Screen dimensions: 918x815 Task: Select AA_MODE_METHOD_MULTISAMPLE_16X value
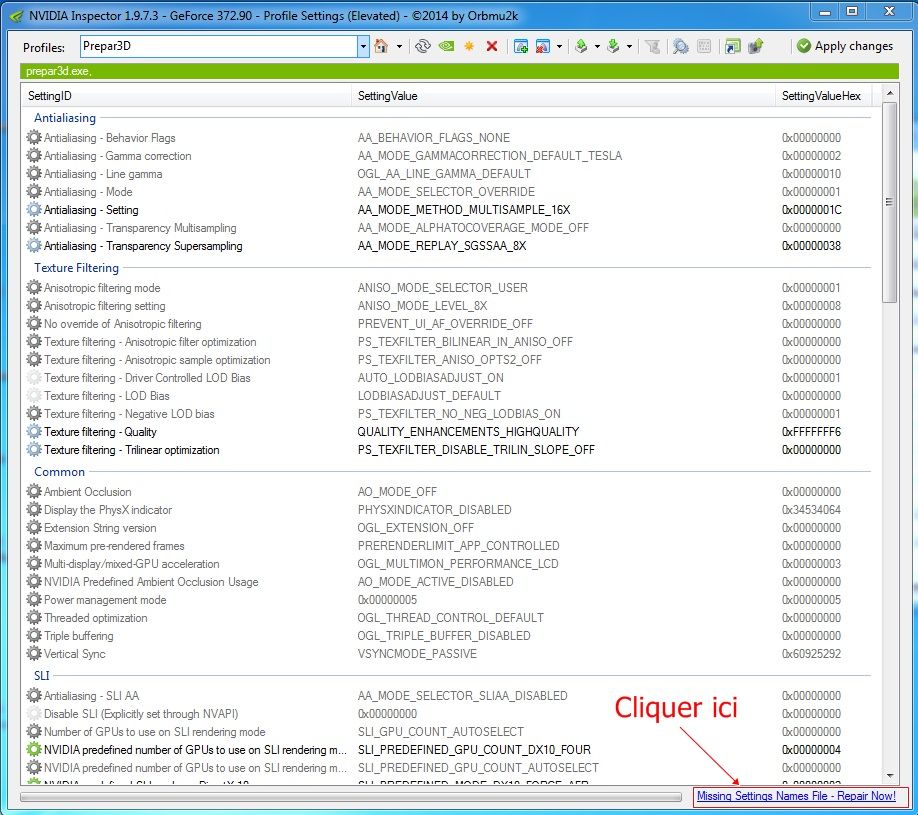(464, 210)
